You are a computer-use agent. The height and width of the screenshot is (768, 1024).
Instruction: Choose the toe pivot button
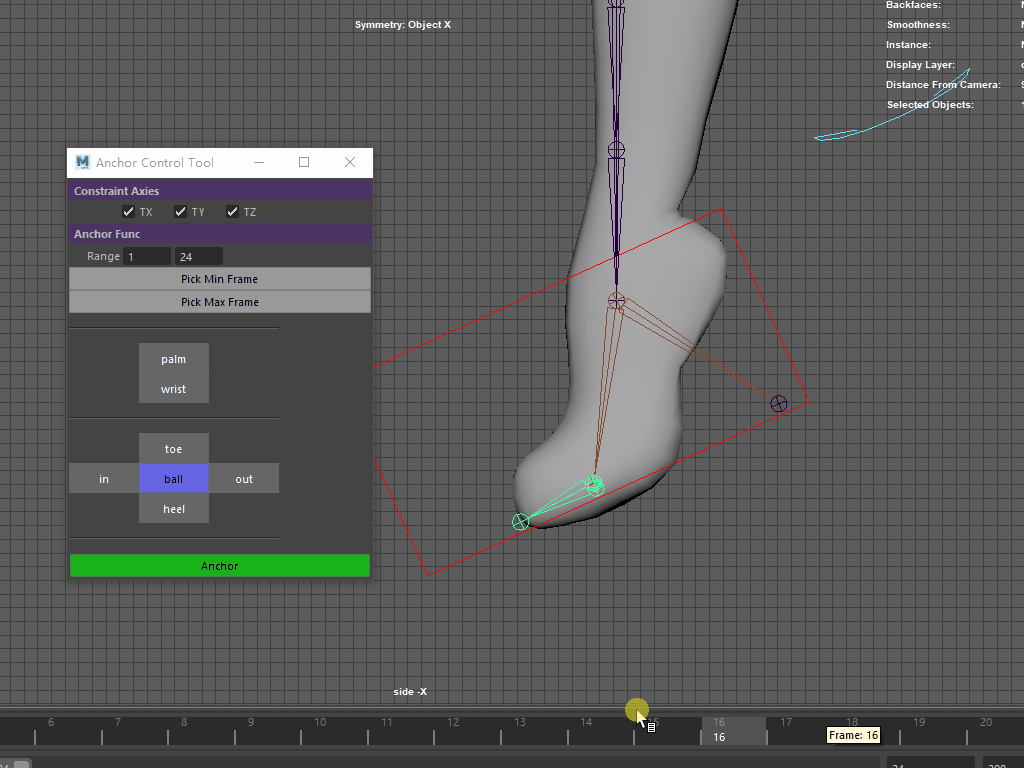[174, 449]
